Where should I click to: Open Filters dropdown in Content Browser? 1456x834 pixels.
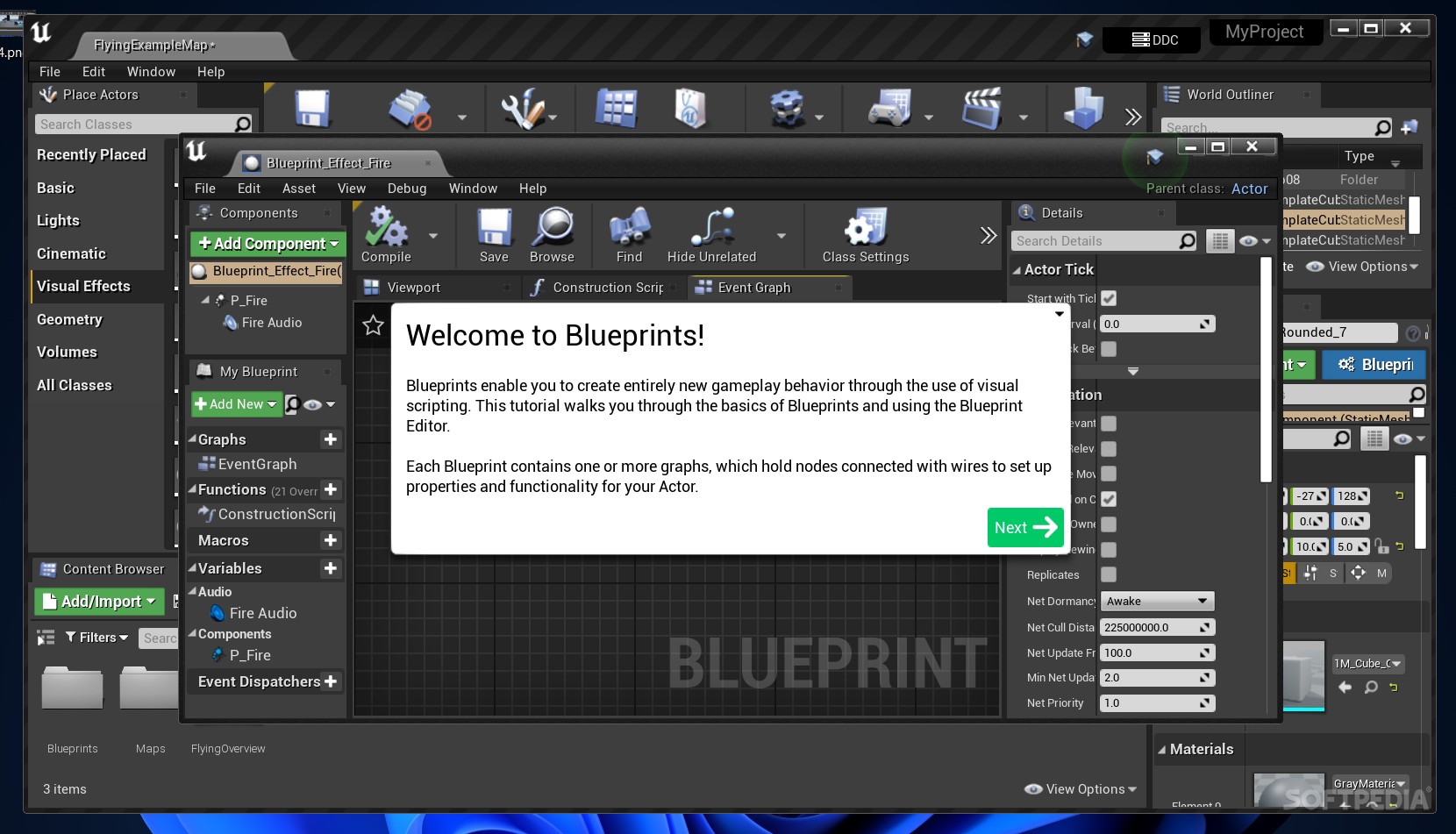point(97,638)
